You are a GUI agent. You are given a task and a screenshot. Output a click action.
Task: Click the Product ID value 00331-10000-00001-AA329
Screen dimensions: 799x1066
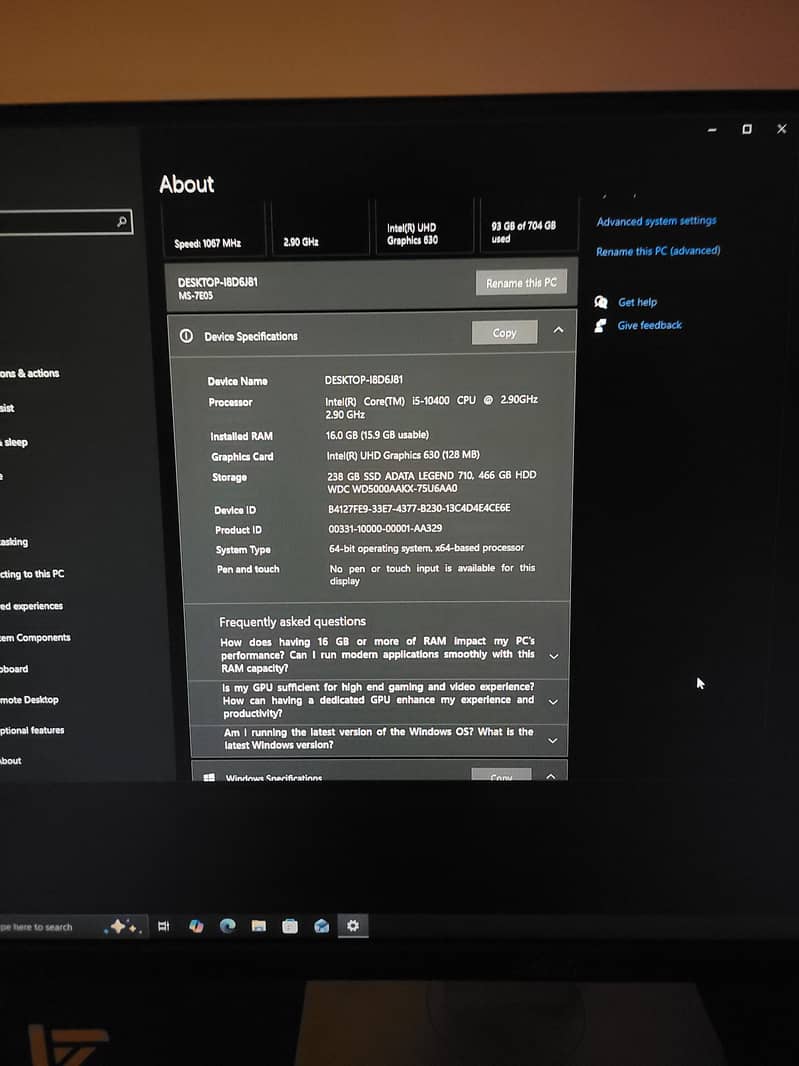point(385,528)
